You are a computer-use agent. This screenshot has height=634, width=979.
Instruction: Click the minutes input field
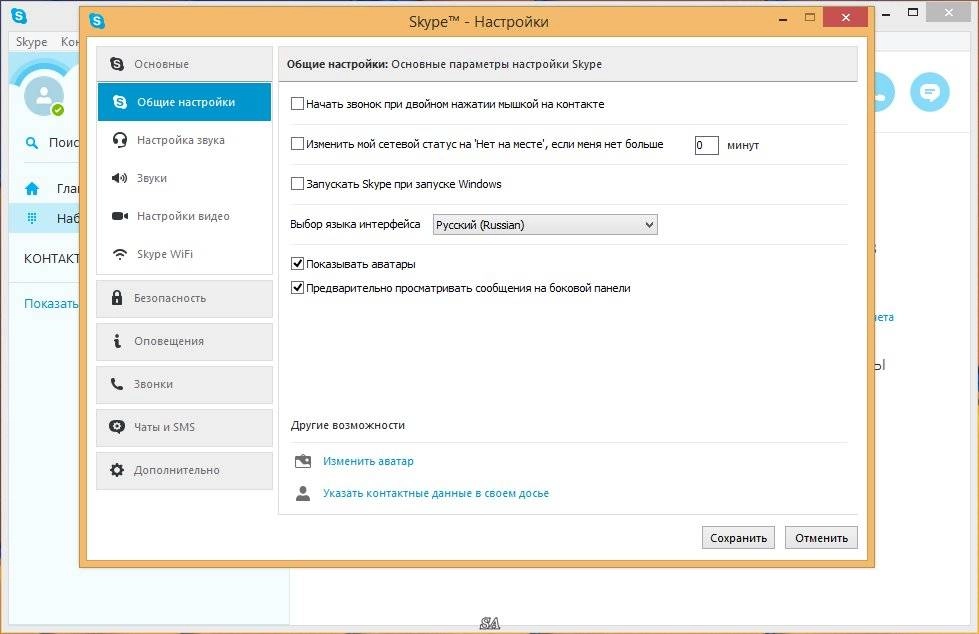[706, 145]
